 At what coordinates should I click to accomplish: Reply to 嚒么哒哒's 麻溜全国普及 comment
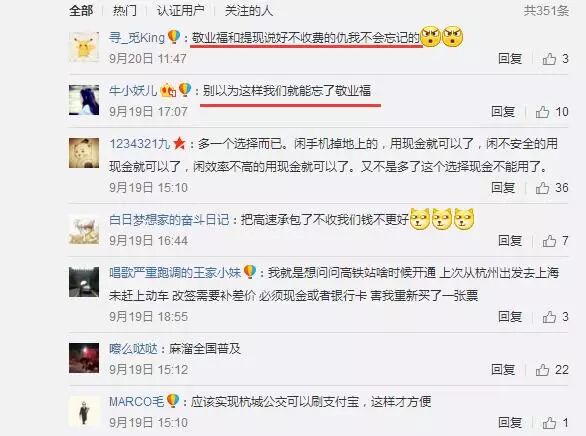point(503,370)
